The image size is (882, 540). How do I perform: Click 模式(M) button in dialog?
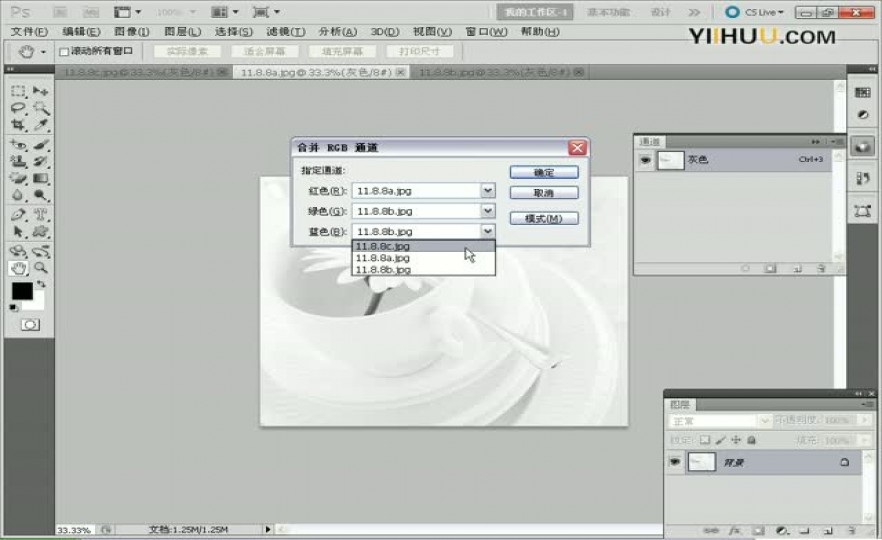tap(544, 218)
